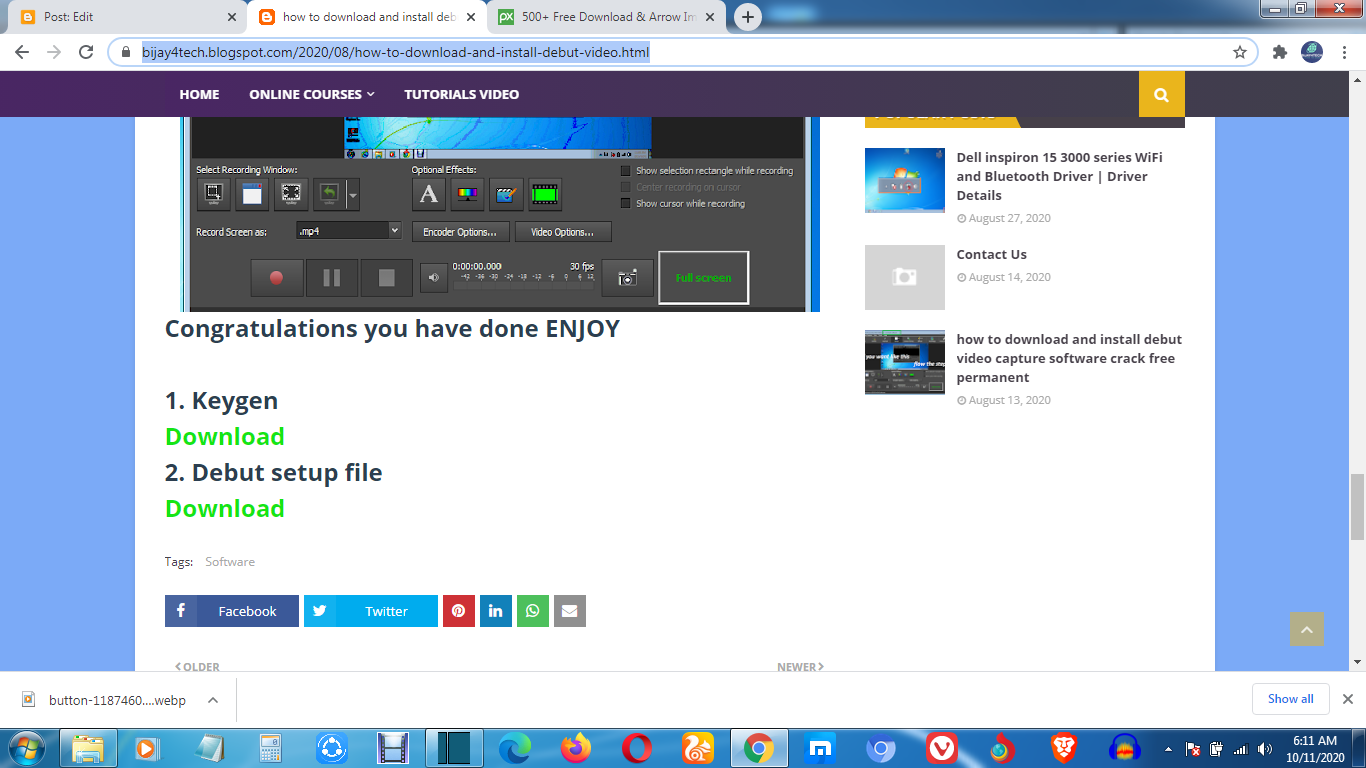This screenshot has width=1366, height=768.
Task: Open Audacity from the taskbar
Action: (x=1125, y=748)
